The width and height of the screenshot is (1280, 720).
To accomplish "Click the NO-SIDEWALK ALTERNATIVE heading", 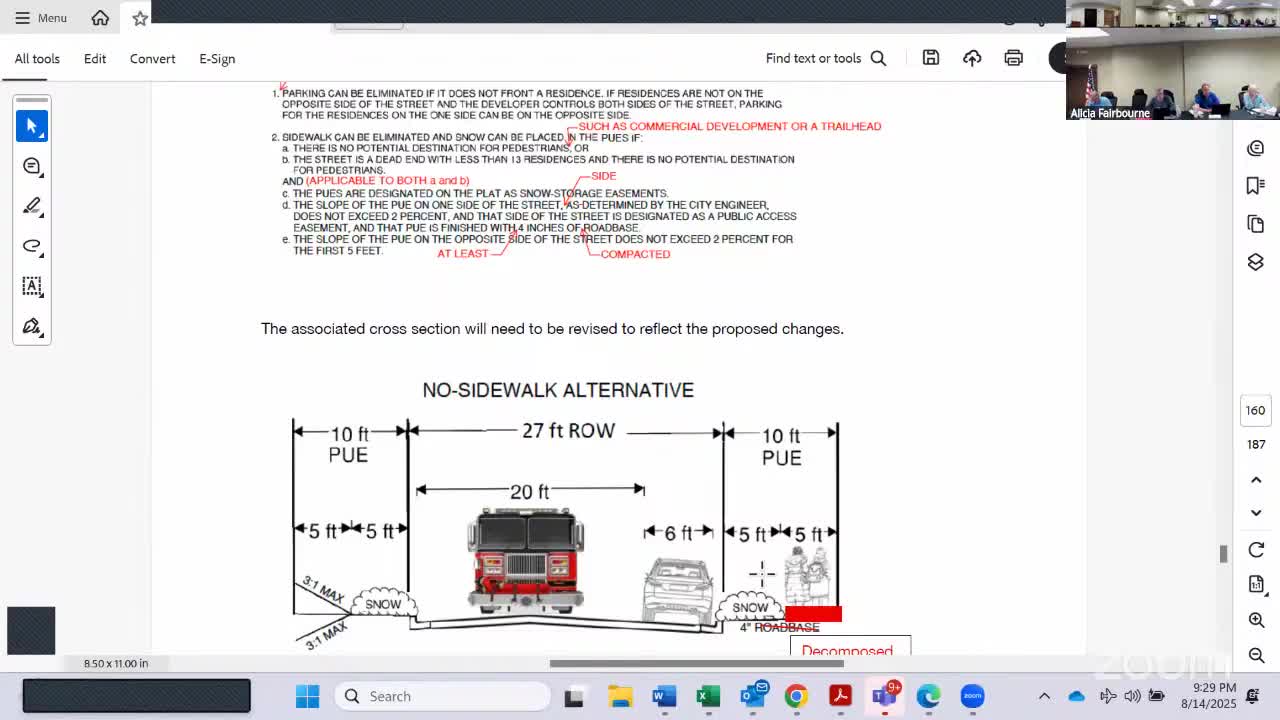I will pyautogui.click(x=558, y=390).
